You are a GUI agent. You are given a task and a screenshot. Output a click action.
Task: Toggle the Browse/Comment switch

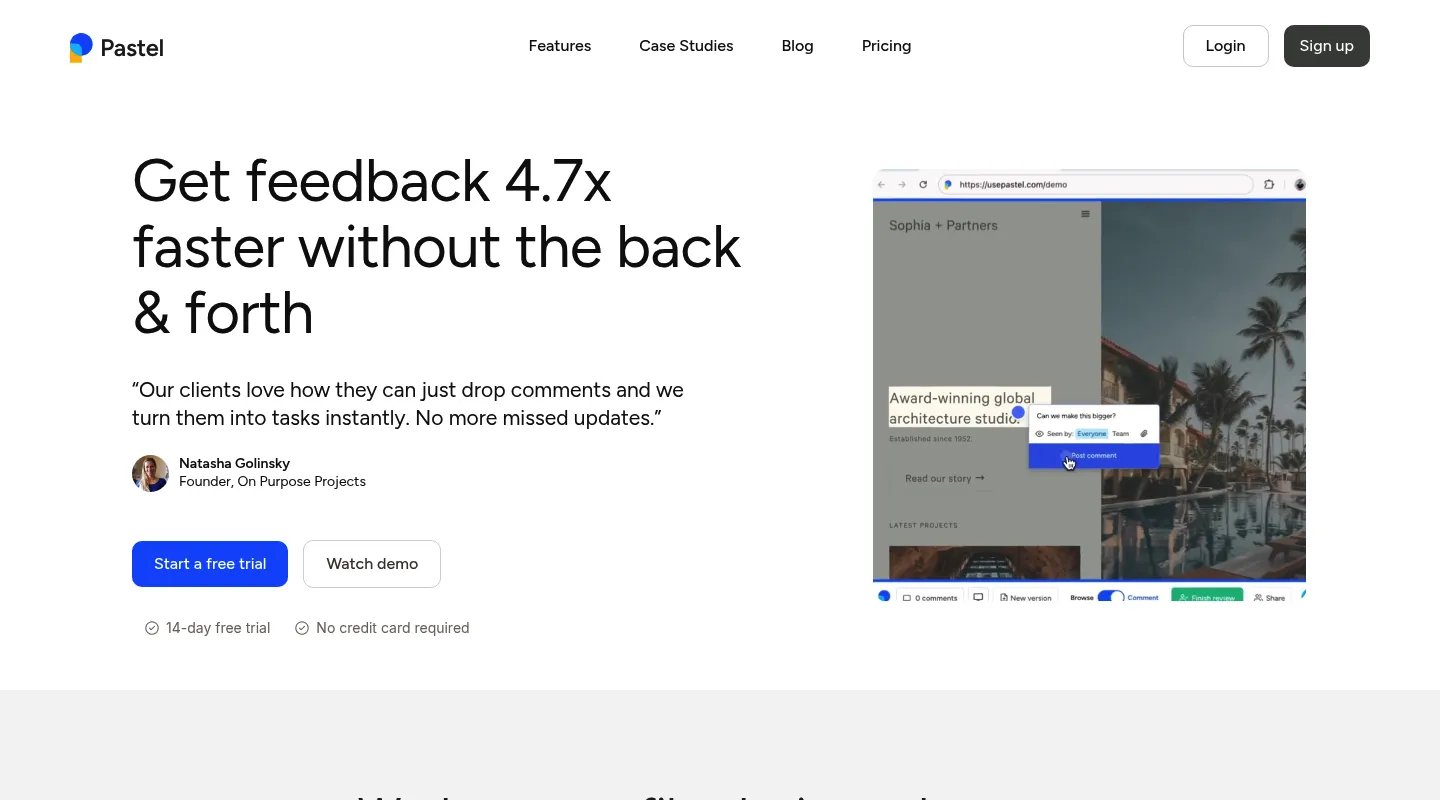(x=1111, y=597)
